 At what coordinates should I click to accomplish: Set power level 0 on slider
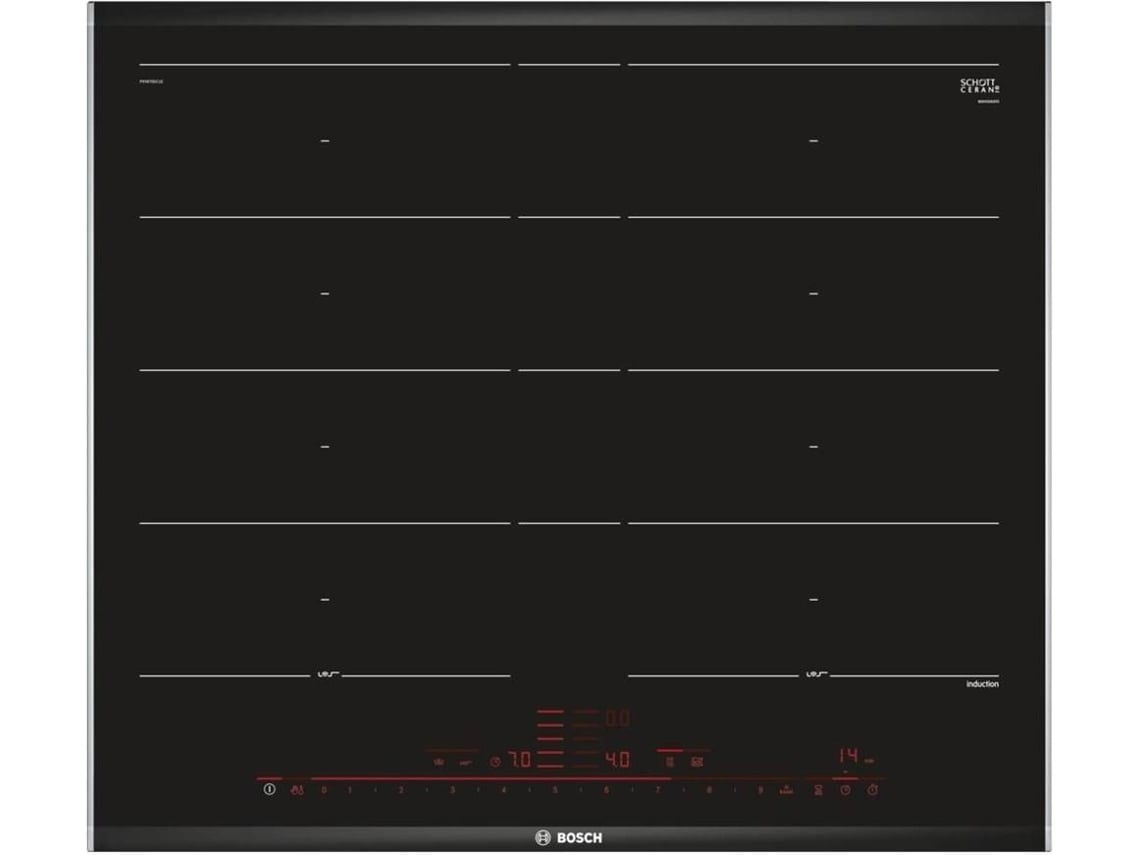324,790
